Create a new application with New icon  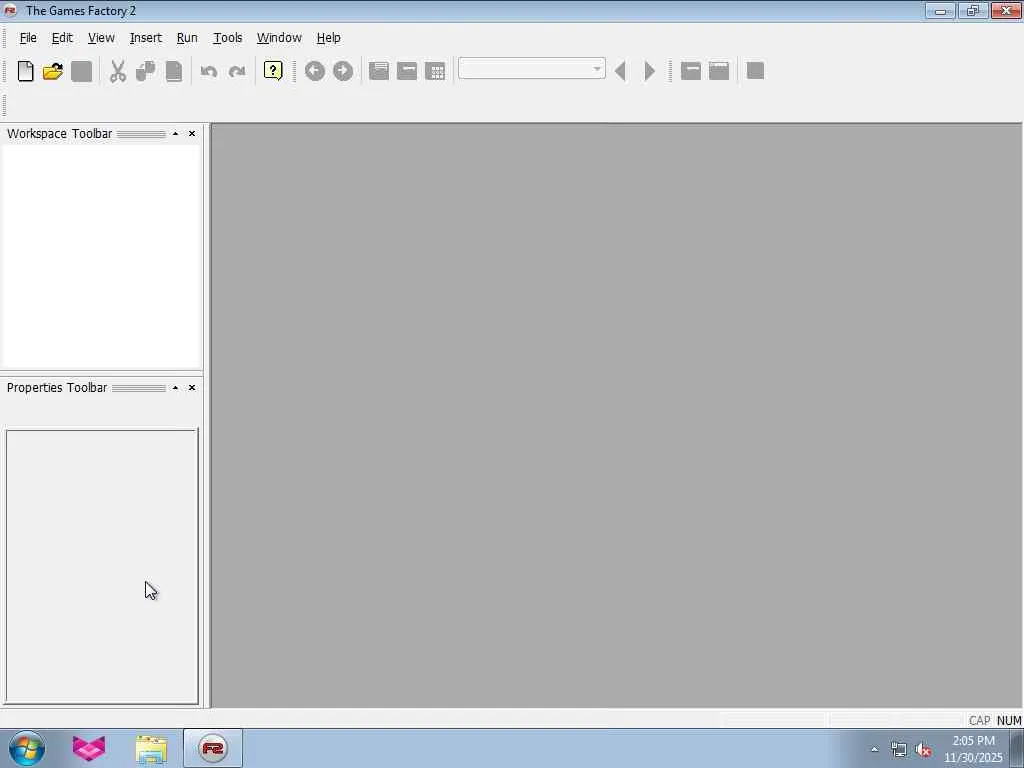[25, 71]
